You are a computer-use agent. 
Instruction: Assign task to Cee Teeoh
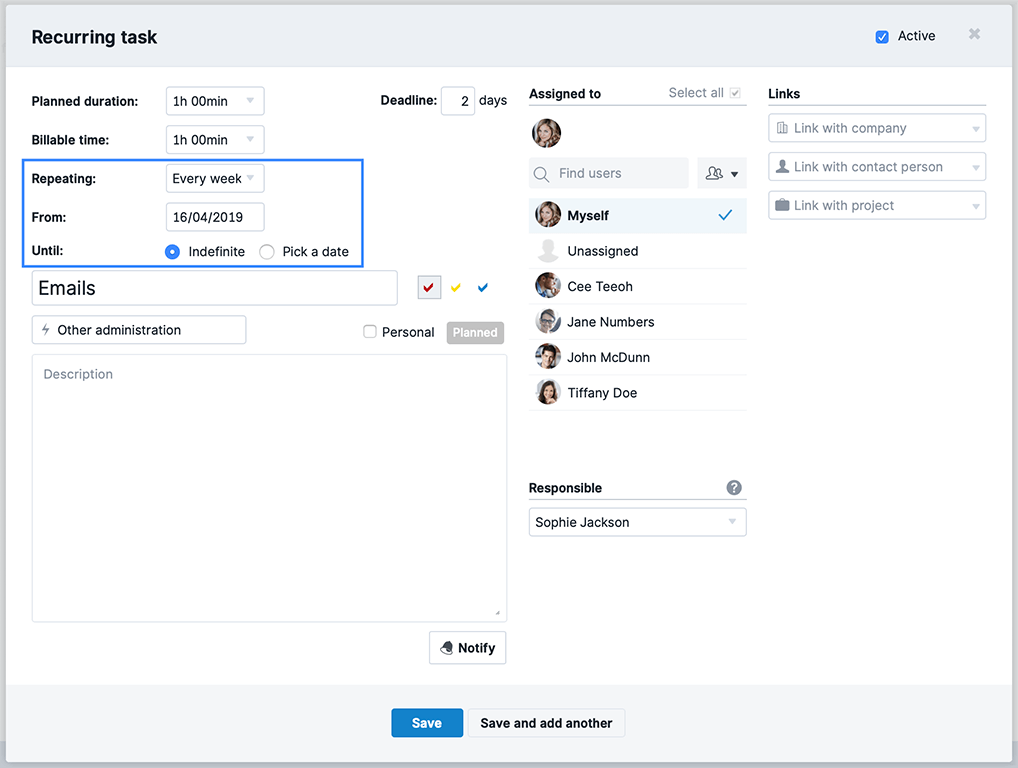[x=638, y=286]
